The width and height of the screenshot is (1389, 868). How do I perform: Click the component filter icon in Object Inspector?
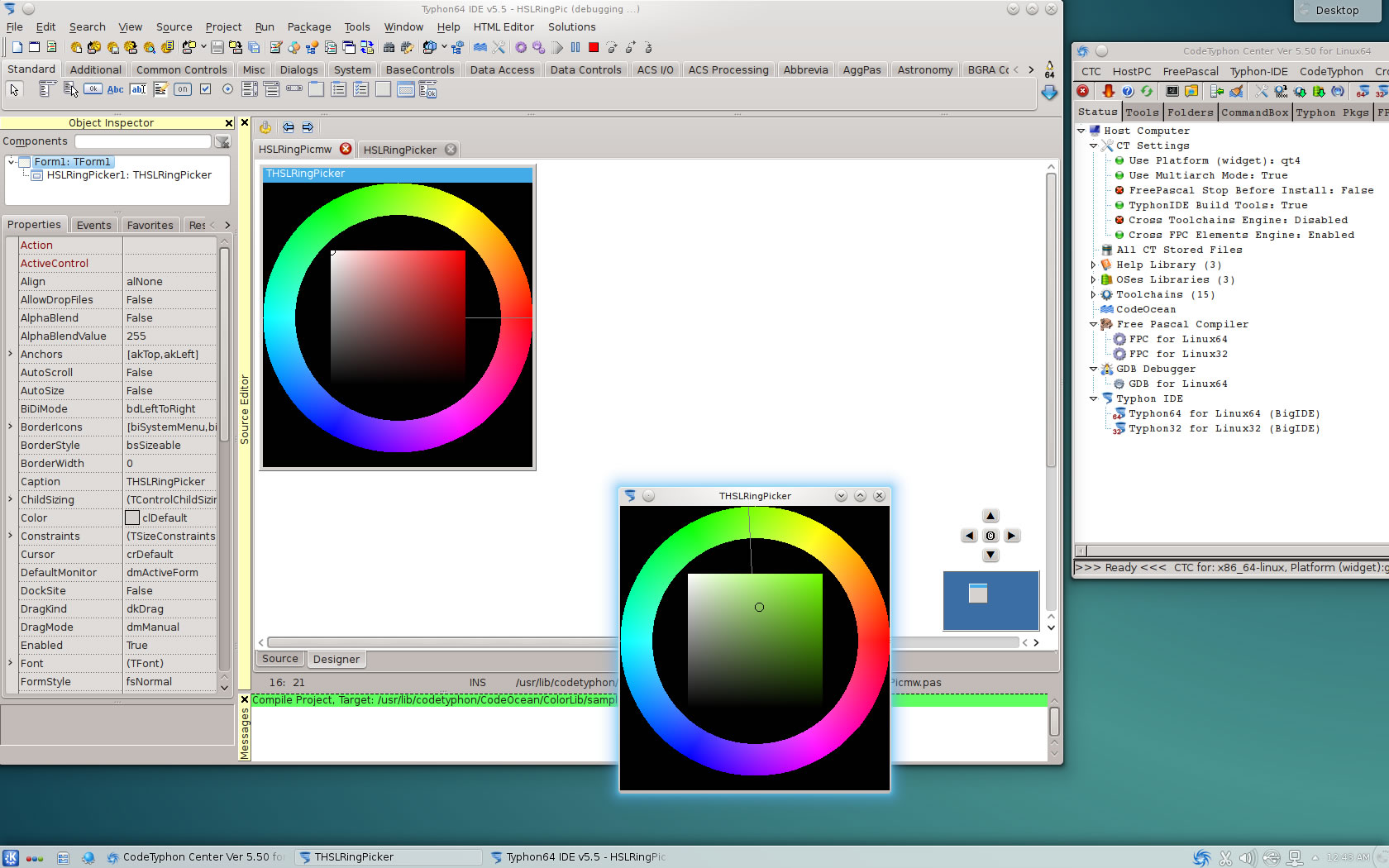[222, 141]
